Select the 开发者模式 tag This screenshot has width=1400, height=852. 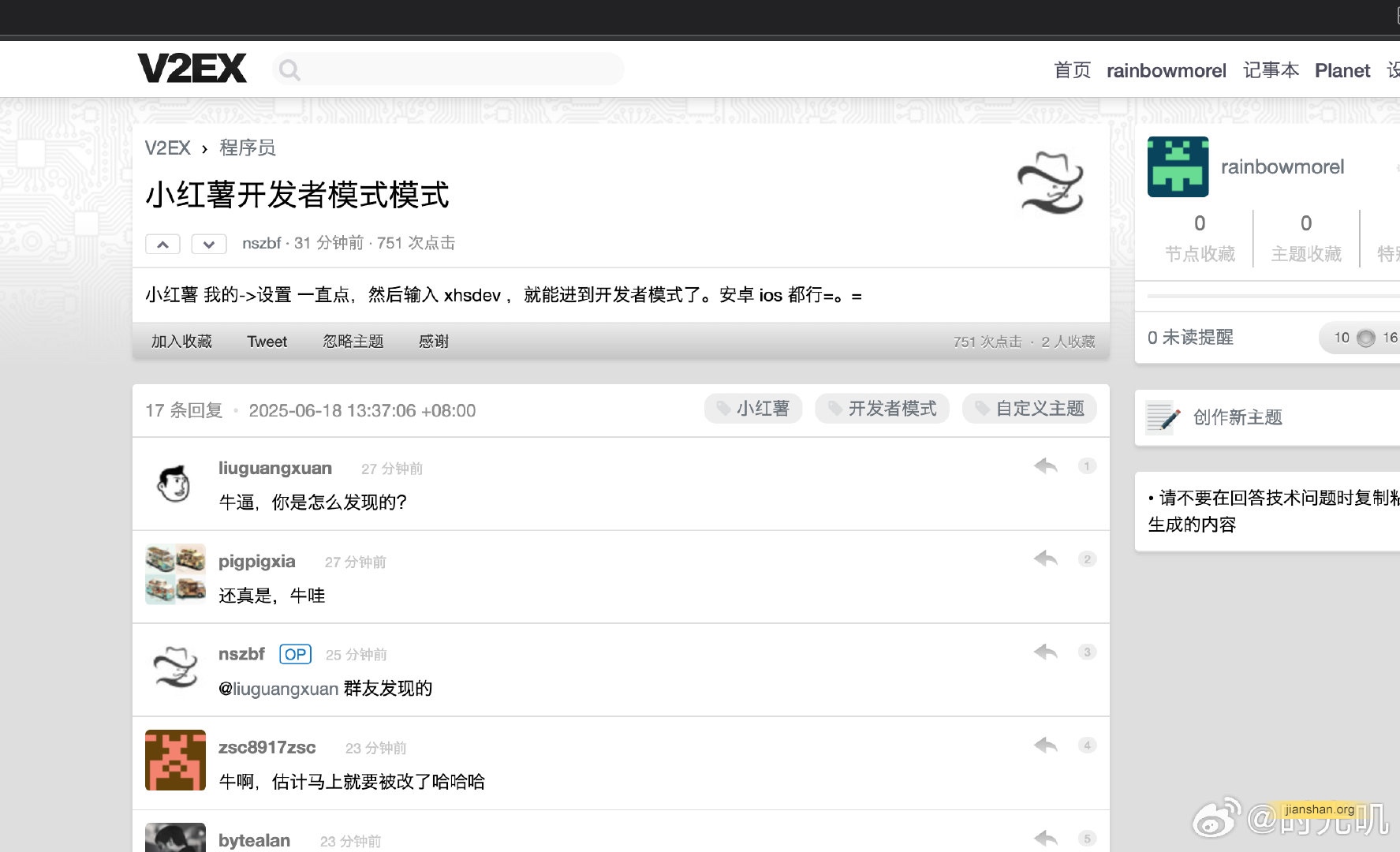tap(882, 409)
